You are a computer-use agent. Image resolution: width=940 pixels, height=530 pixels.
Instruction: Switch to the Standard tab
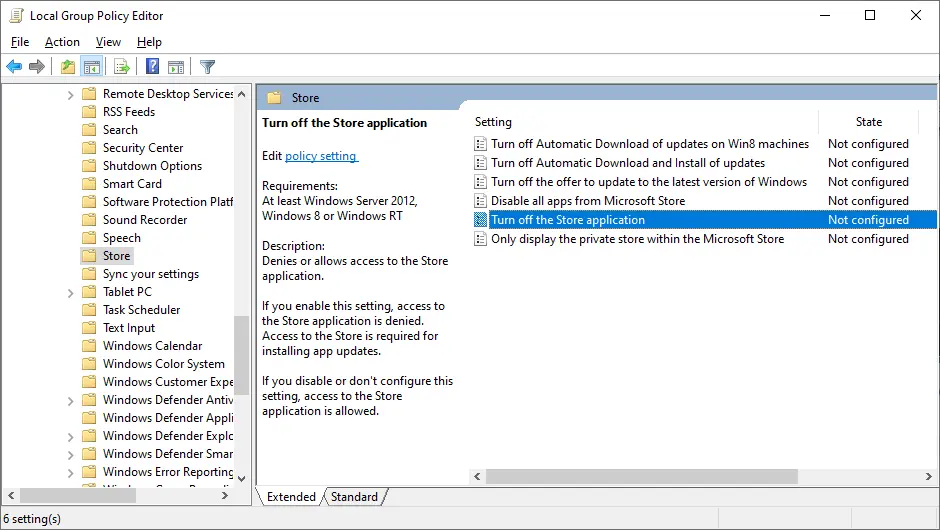coord(354,497)
